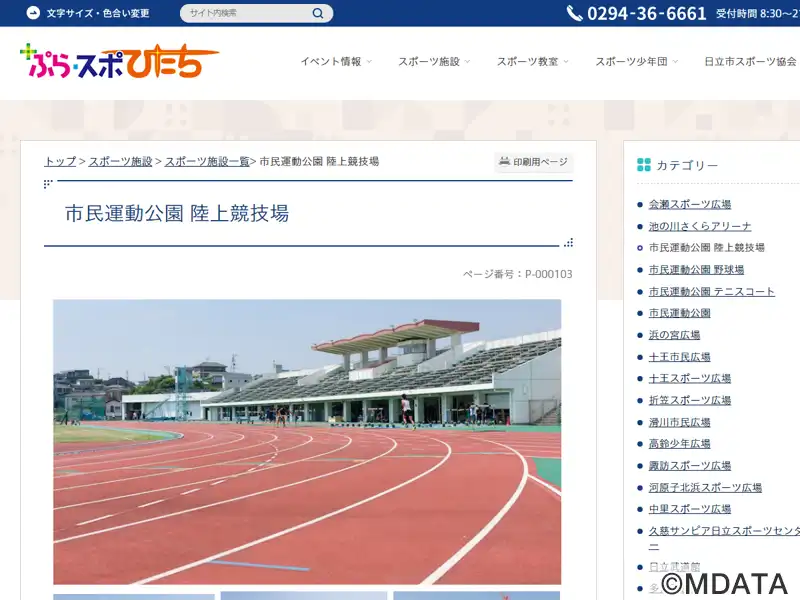The image size is (800, 600).
Task: Click the phone icon beside 0294-36-6661
Action: pyautogui.click(x=574, y=13)
